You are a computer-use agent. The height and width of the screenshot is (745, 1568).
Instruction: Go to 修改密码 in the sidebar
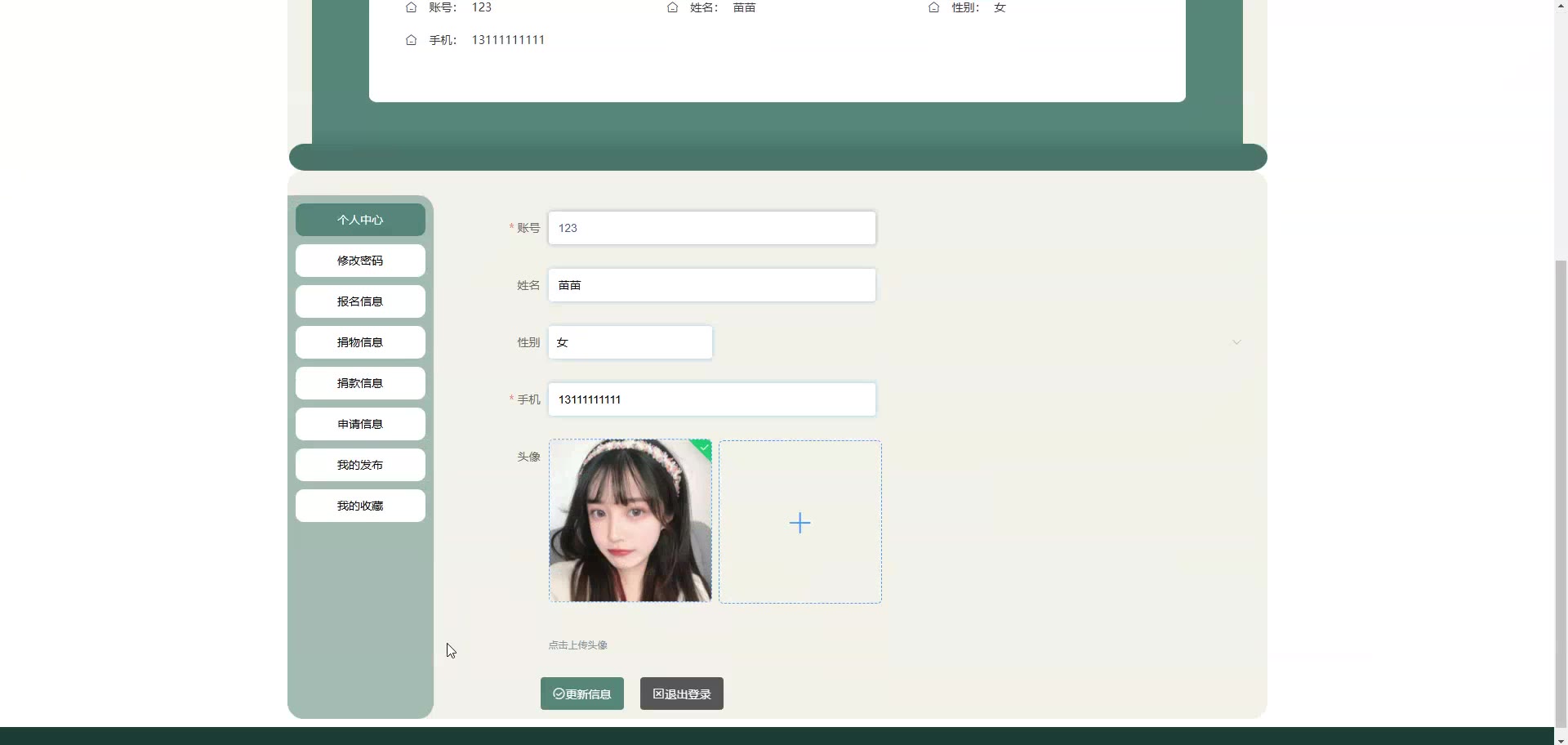(x=360, y=261)
